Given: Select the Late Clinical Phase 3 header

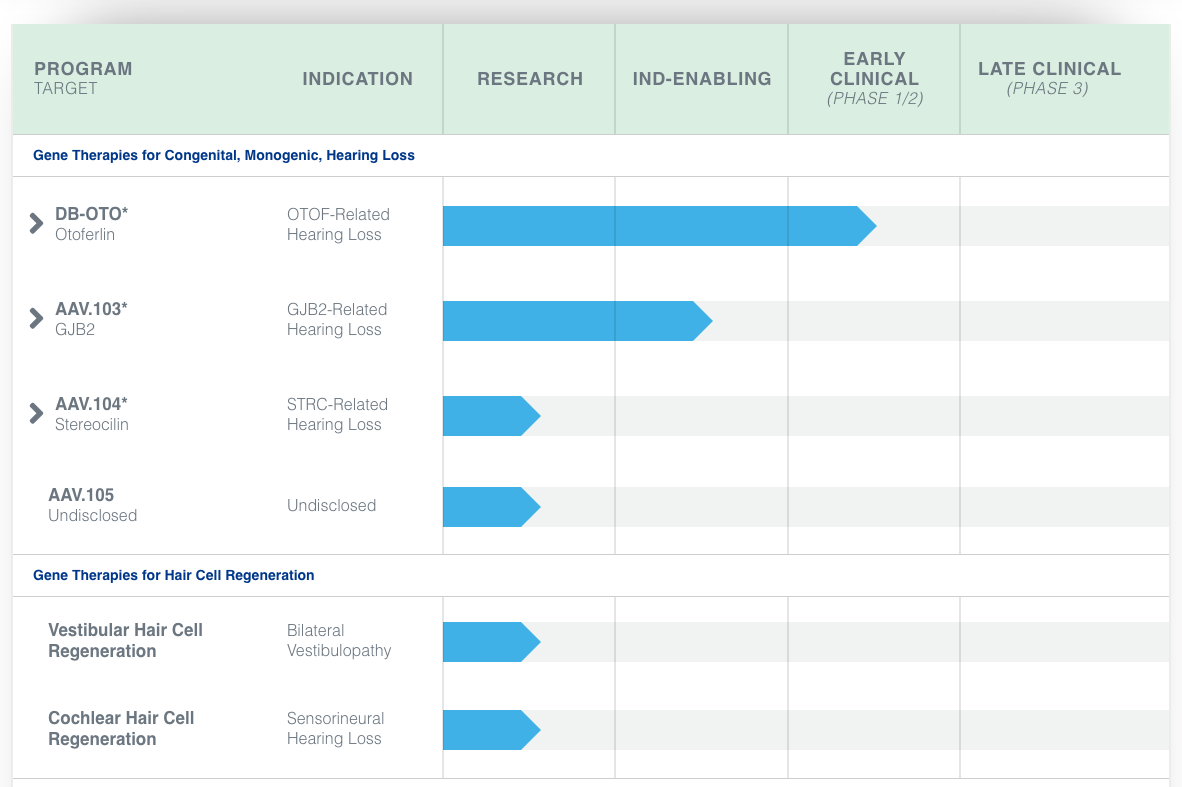Looking at the screenshot, I should point(1049,78).
